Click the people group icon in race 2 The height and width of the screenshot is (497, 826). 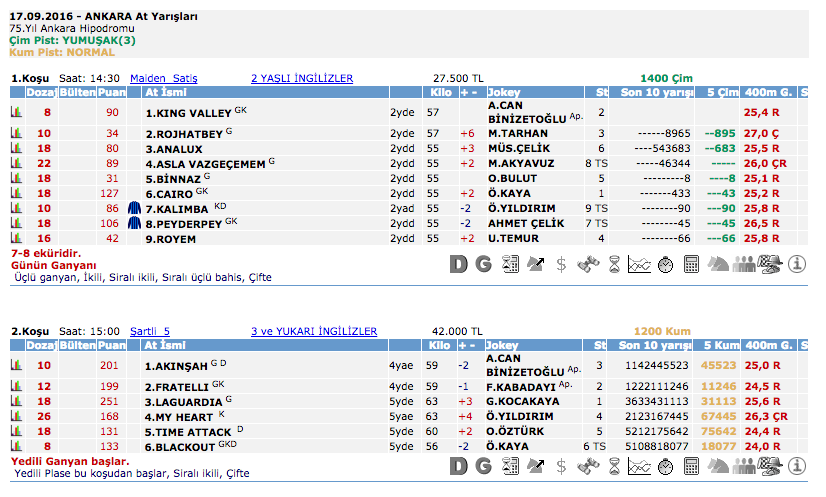(743, 466)
